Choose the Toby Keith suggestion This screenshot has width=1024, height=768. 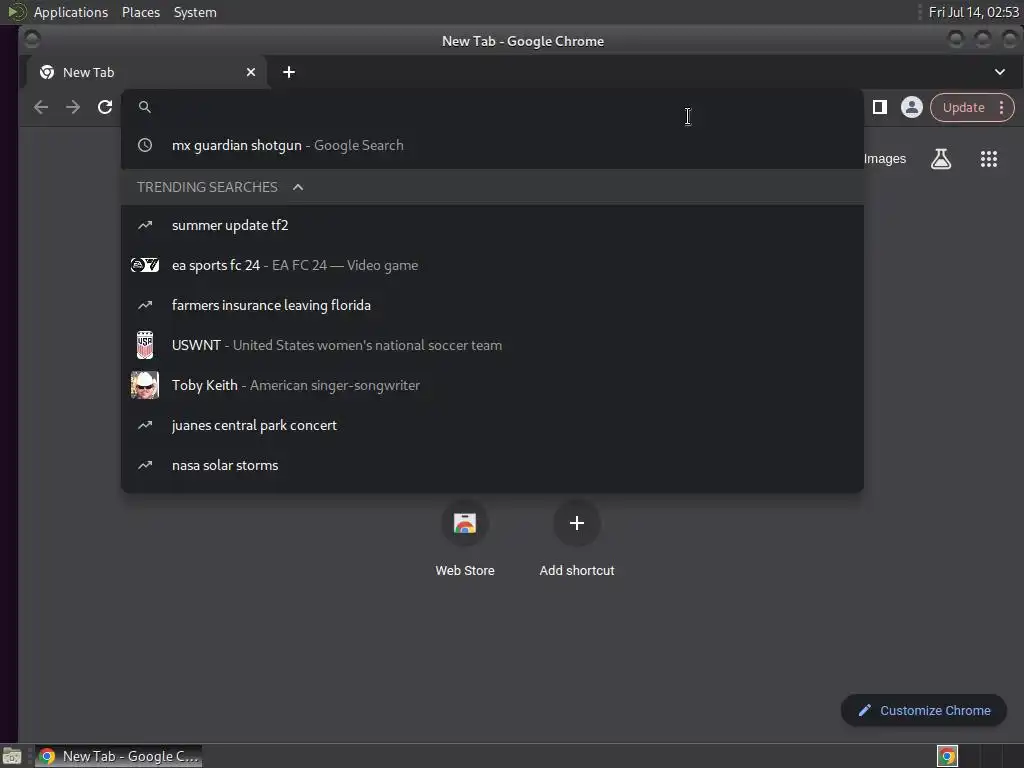492,385
